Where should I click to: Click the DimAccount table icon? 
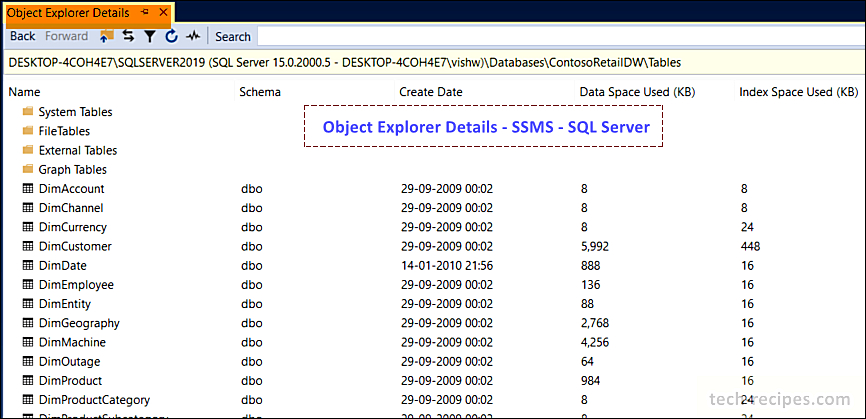point(28,189)
